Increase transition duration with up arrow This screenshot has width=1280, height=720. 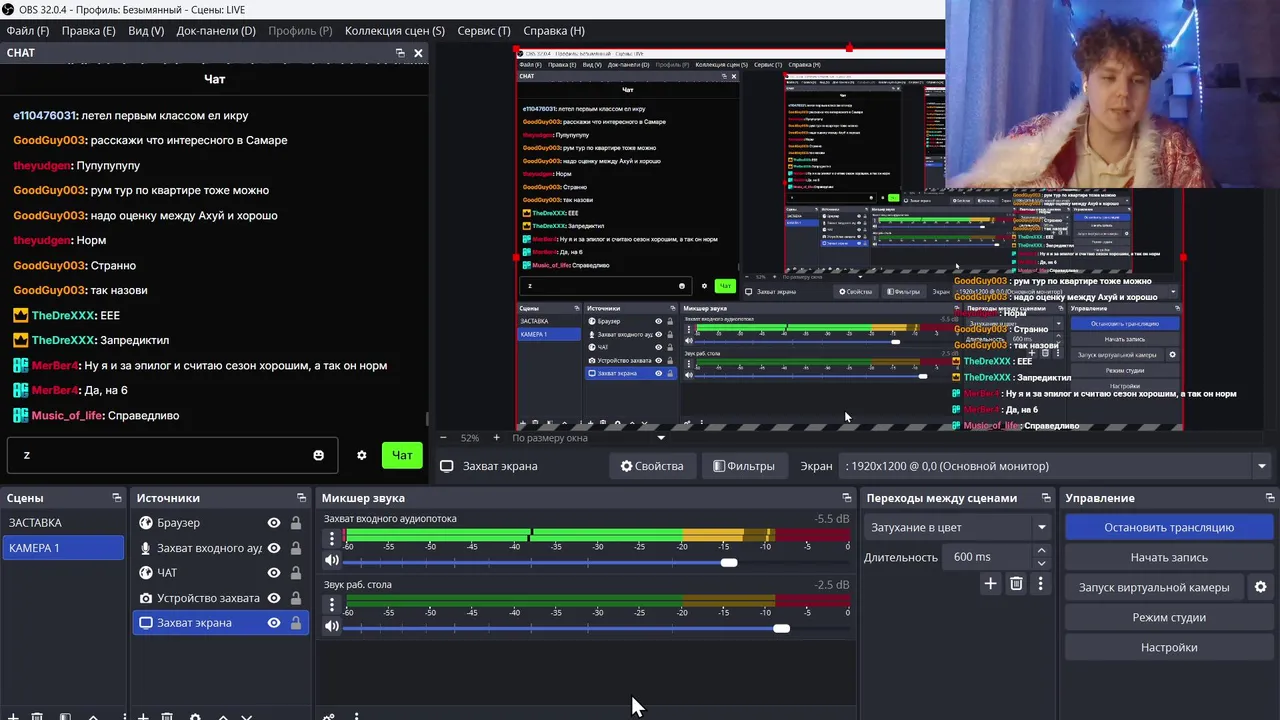pos(1041,551)
